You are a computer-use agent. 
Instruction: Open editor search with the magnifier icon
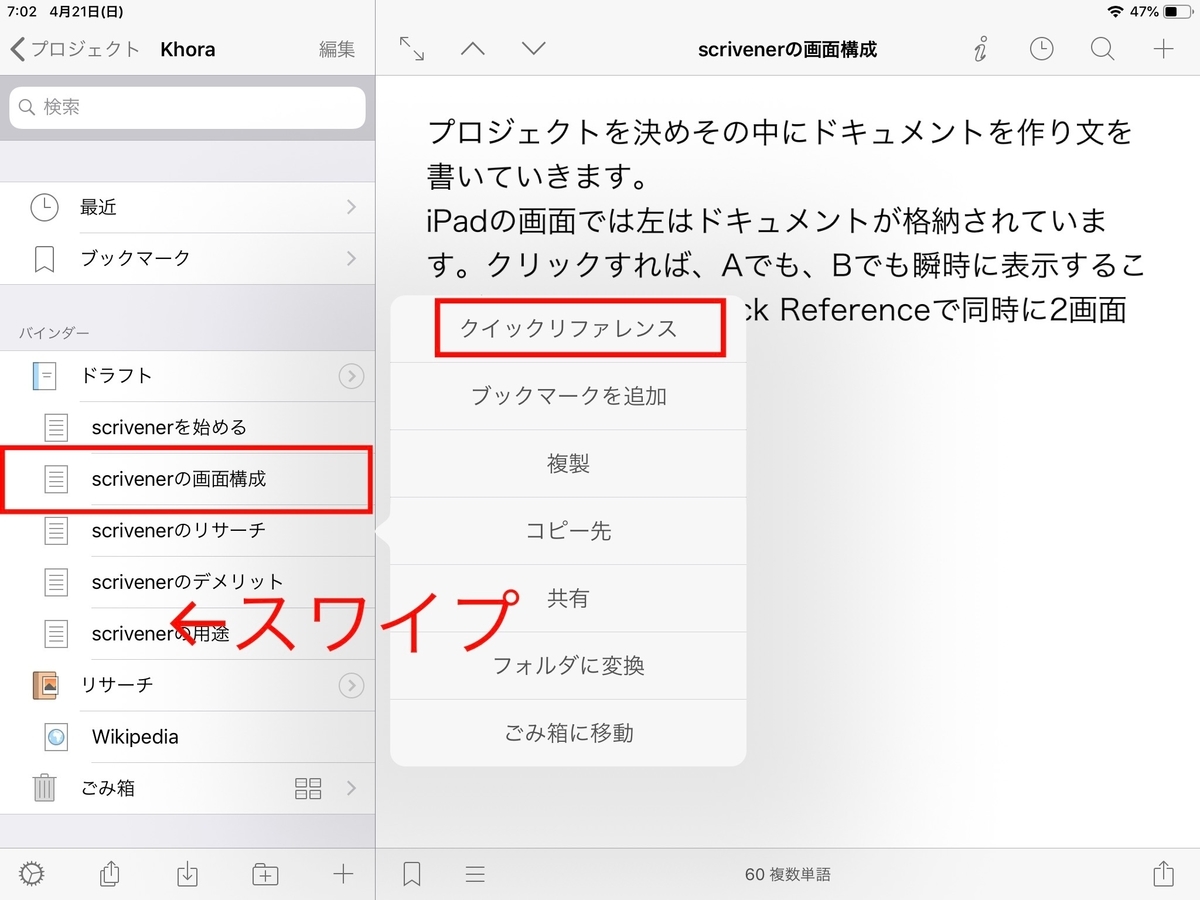point(1102,48)
